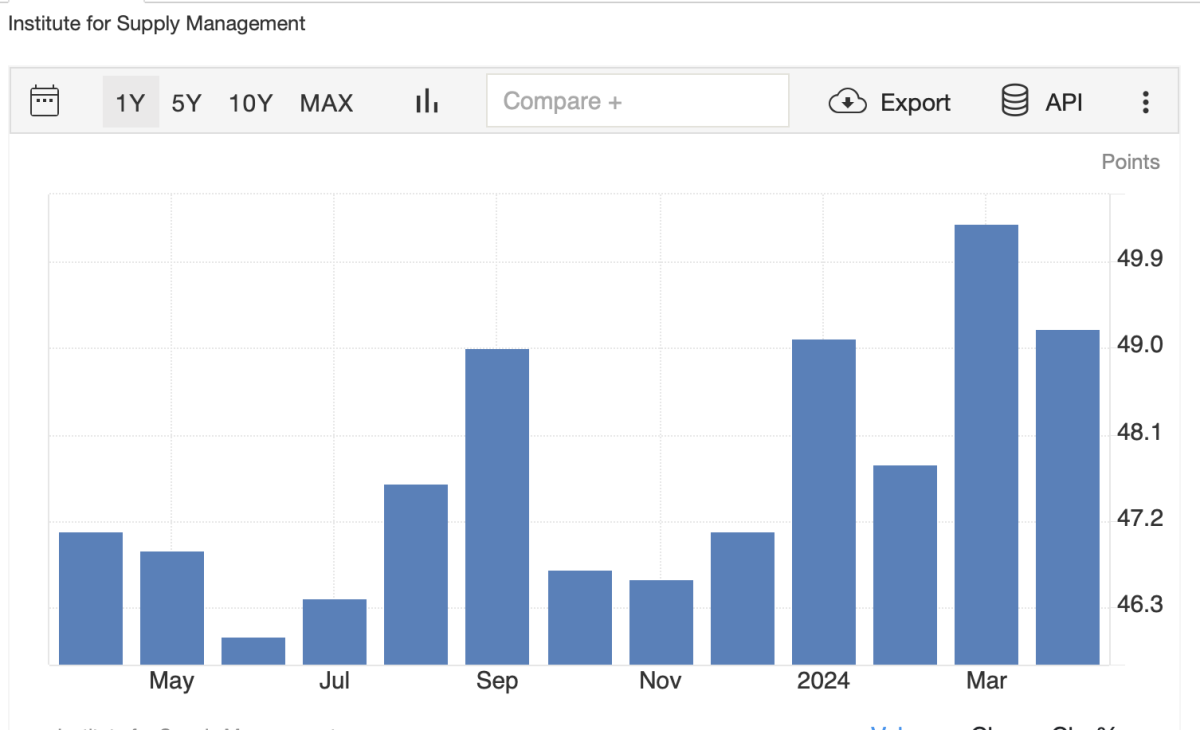
Task: Open the calendar date range picker
Action: coord(45,101)
